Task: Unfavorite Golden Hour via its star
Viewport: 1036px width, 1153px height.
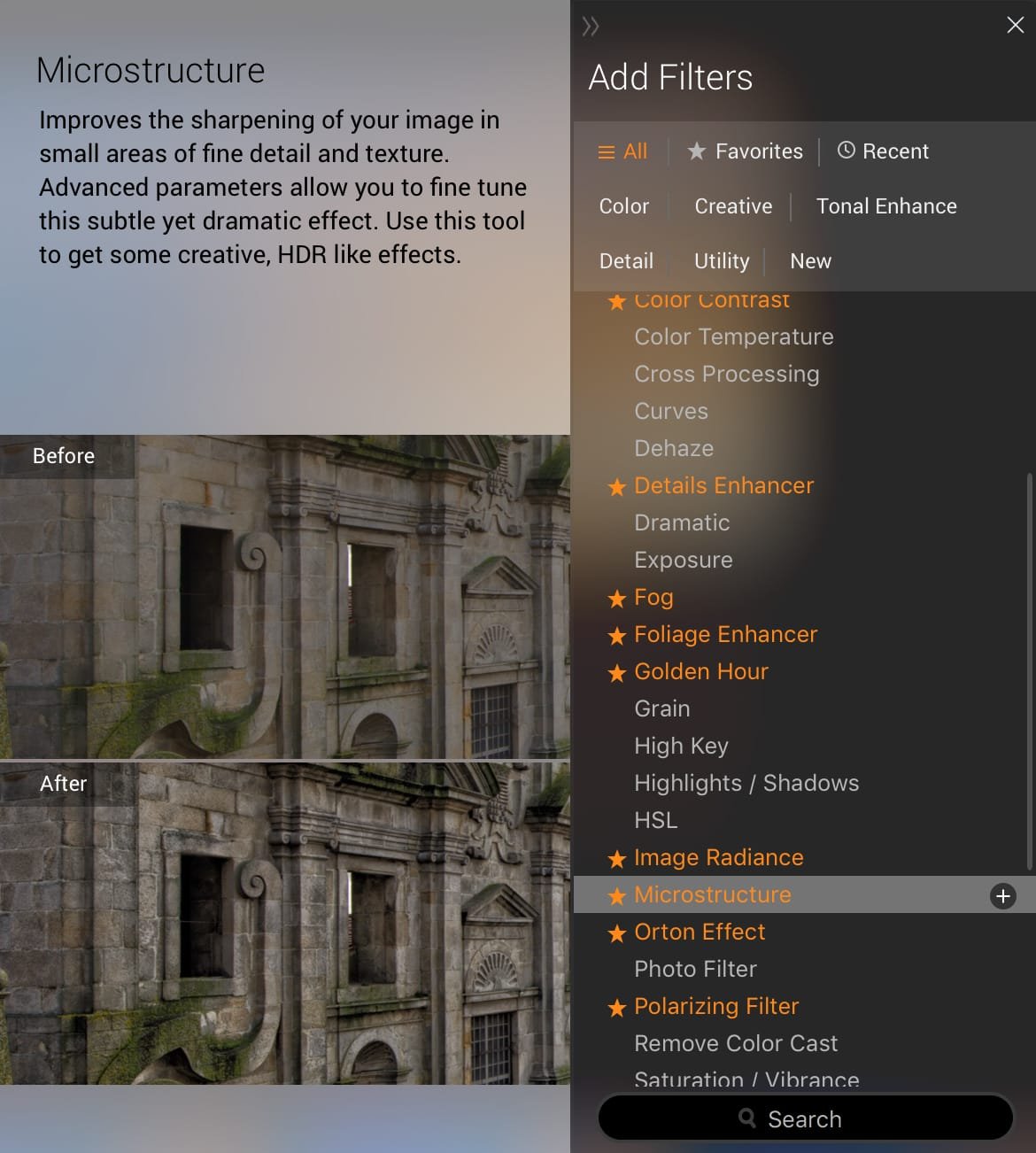Action: coord(617,674)
